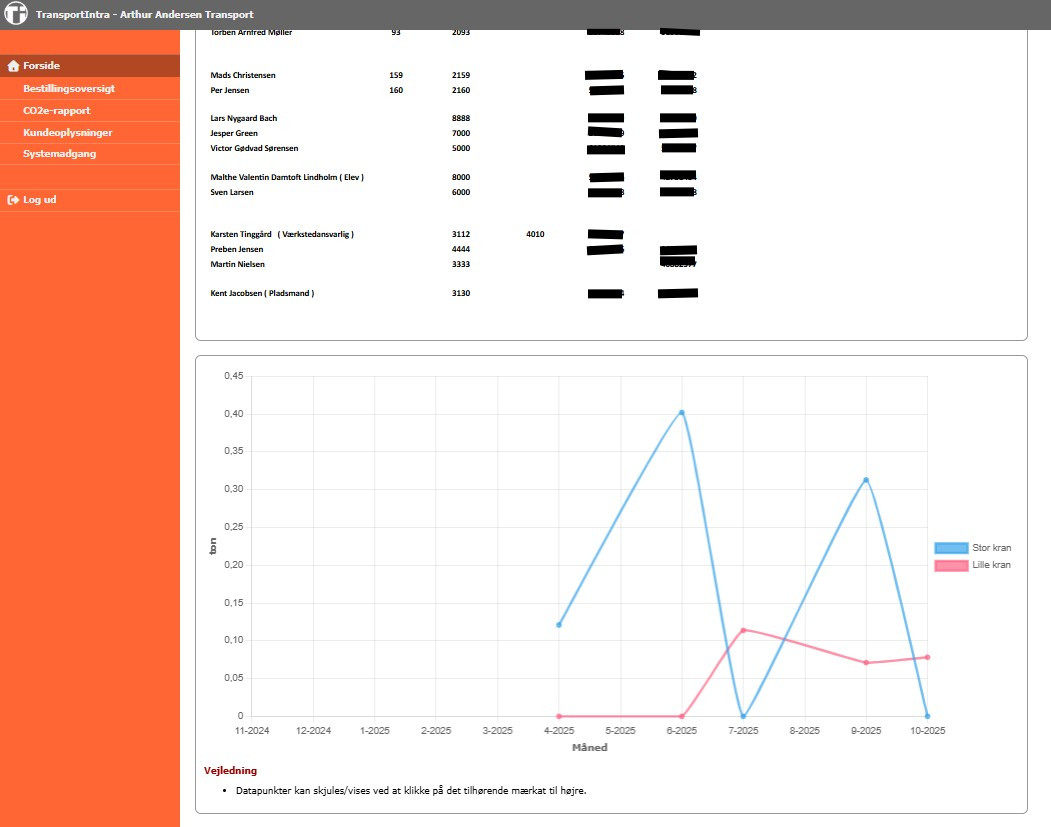Screen dimensions: 1051x827
Task: Toggle Lille kran series in chart legend
Action: tap(991, 565)
